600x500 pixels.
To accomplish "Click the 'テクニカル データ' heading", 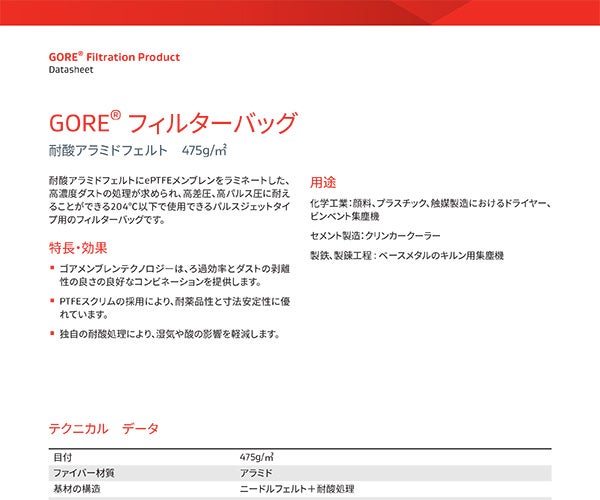I will click(x=104, y=428).
